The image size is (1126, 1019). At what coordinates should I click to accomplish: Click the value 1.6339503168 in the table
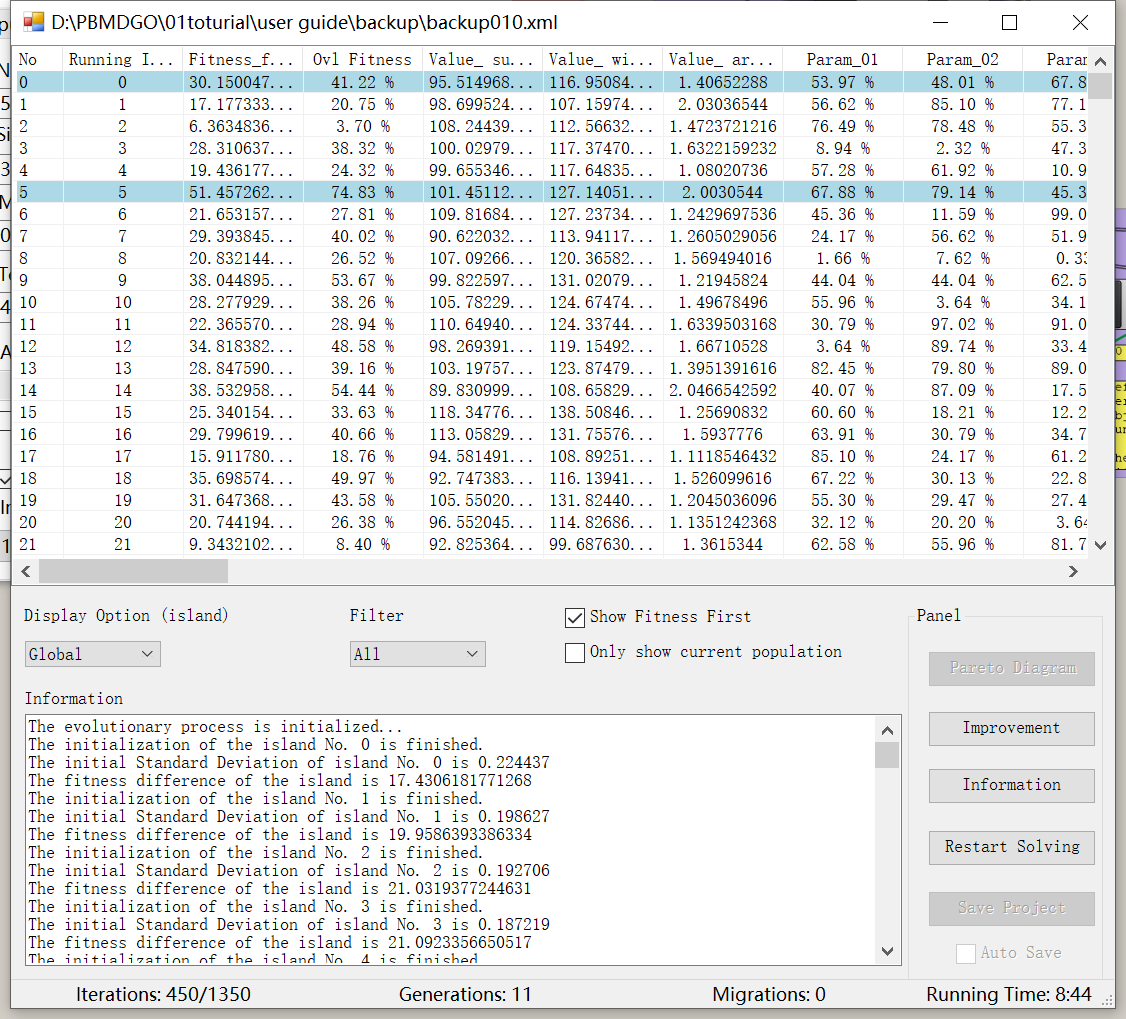pyautogui.click(x=723, y=325)
